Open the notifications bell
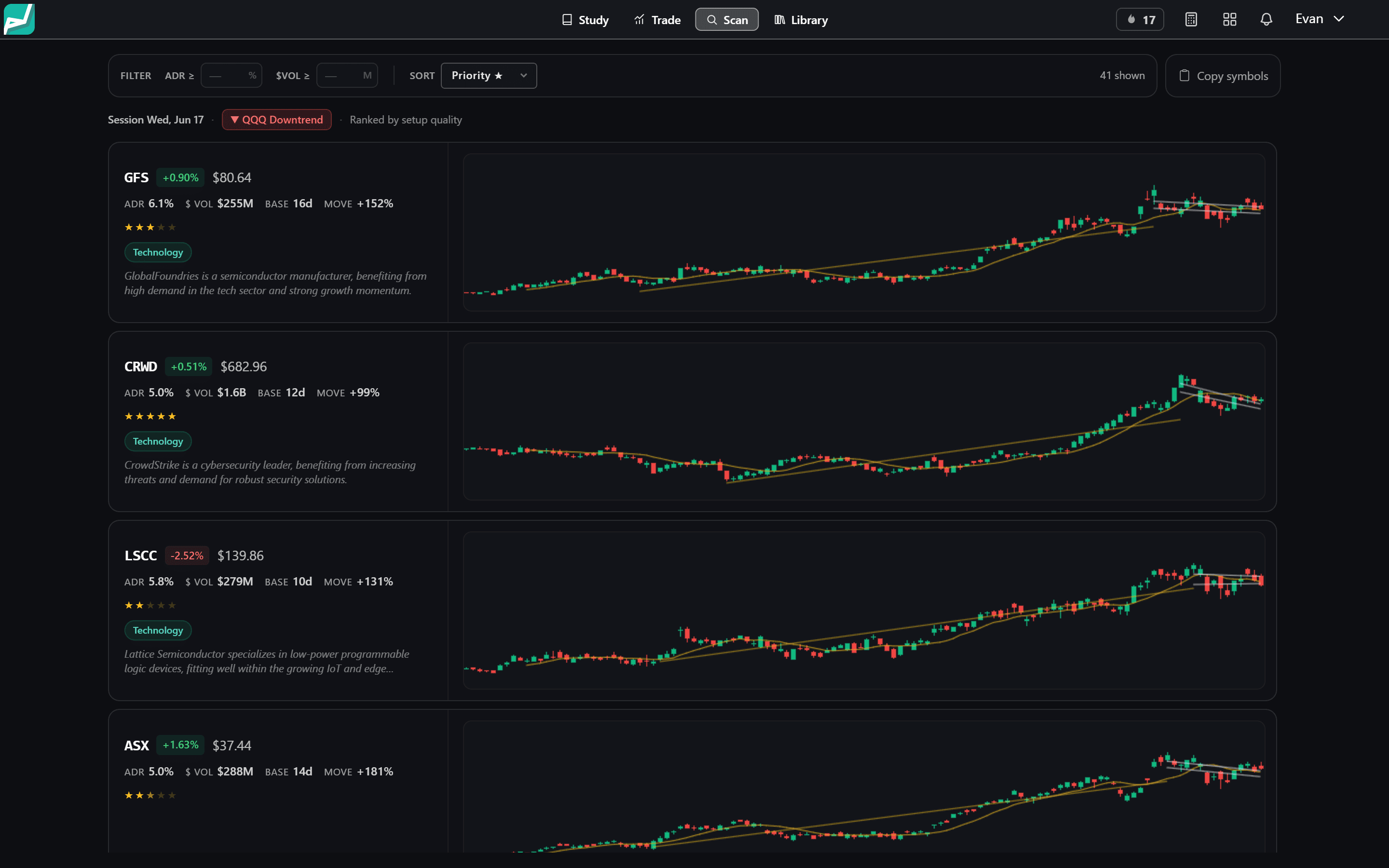 pos(1266,19)
